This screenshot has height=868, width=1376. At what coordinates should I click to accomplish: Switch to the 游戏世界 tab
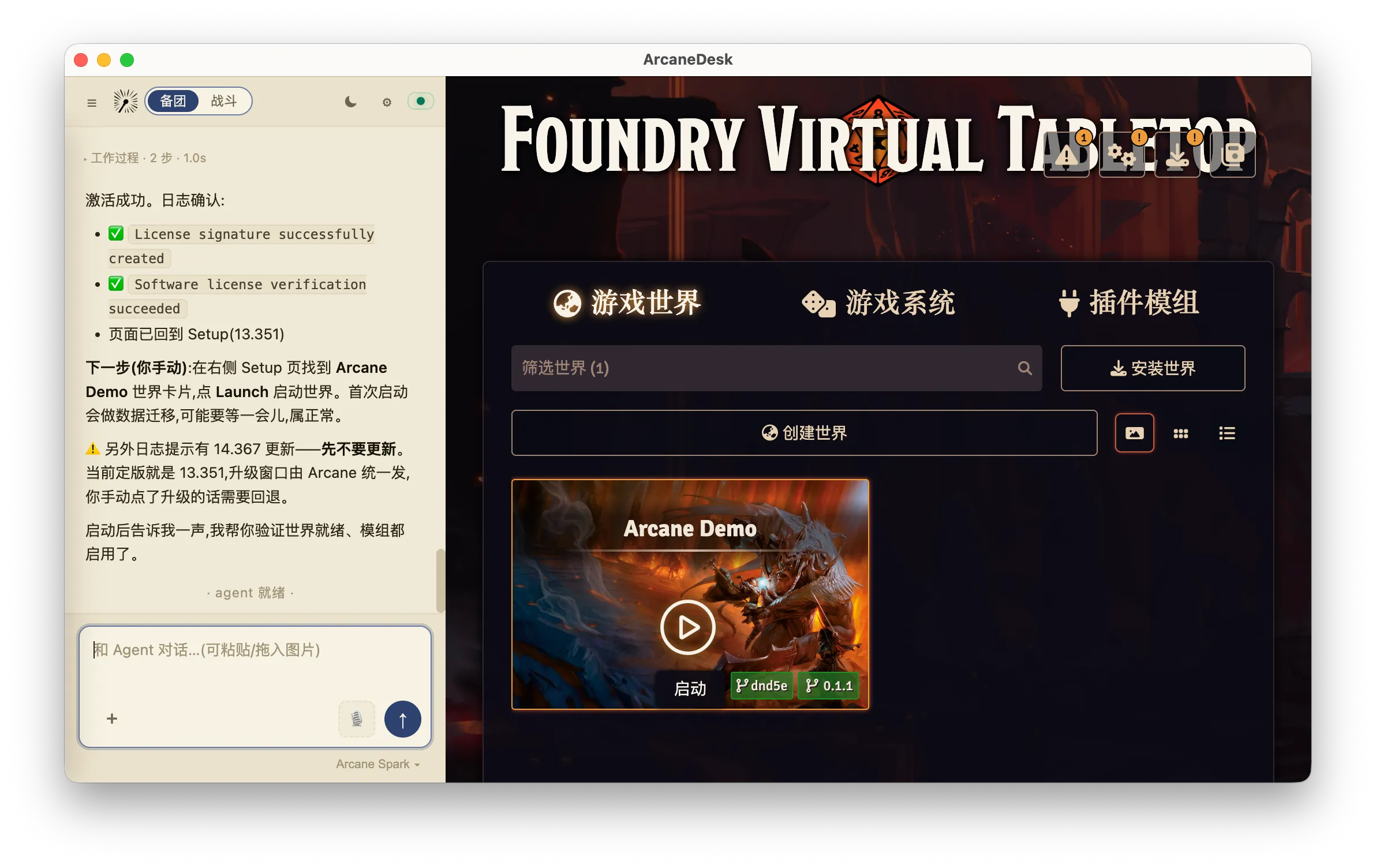pos(627,303)
